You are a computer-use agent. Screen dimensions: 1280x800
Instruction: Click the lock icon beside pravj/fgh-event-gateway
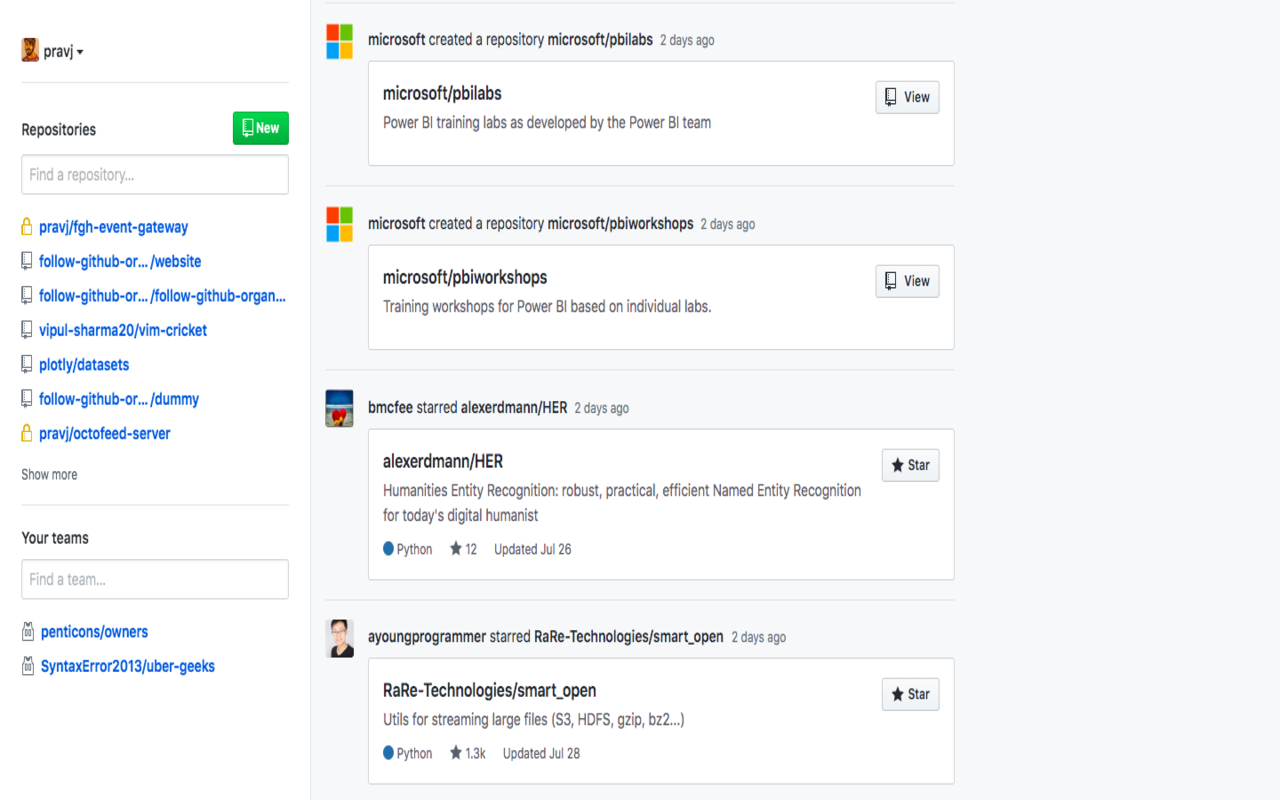[x=27, y=227]
